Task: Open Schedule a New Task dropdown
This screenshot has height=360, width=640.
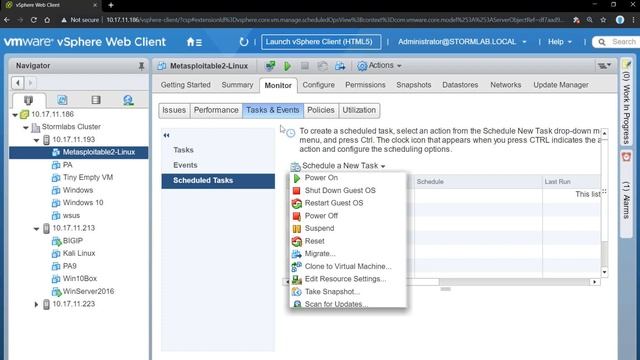Action: pos(338,166)
